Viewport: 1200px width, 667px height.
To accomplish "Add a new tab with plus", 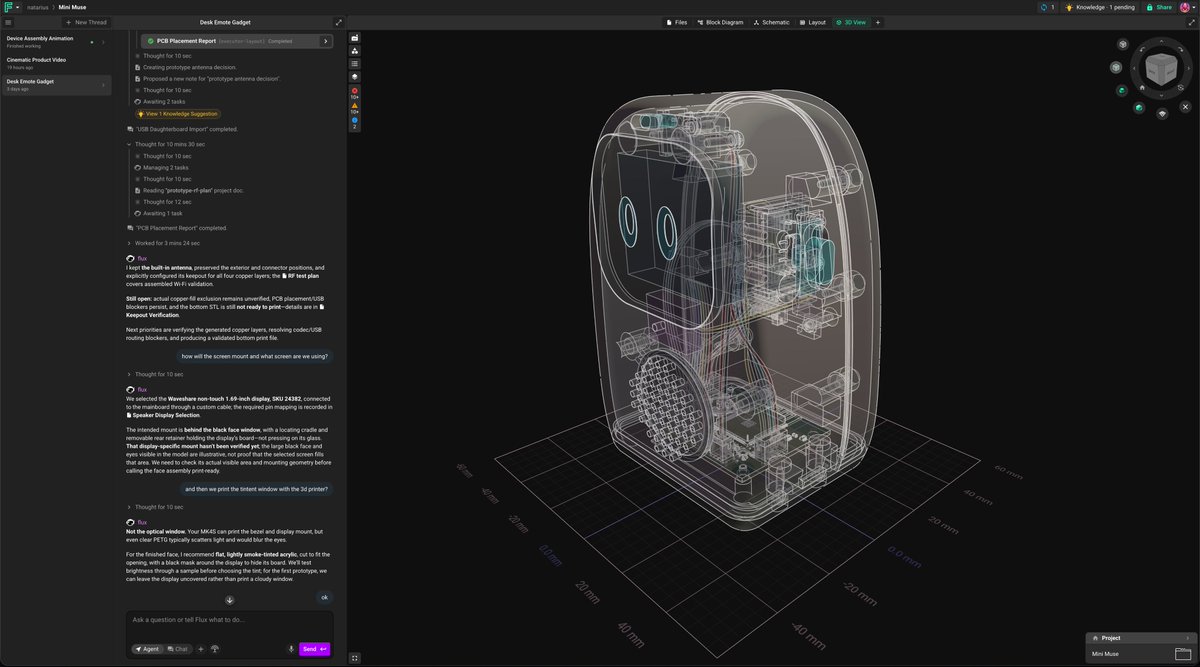I will pyautogui.click(x=876, y=22).
